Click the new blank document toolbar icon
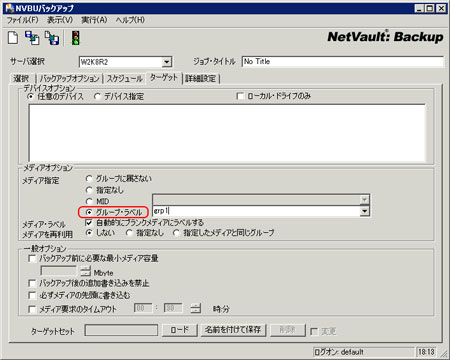Image resolution: width=450 pixels, height=360 pixels. (13, 38)
